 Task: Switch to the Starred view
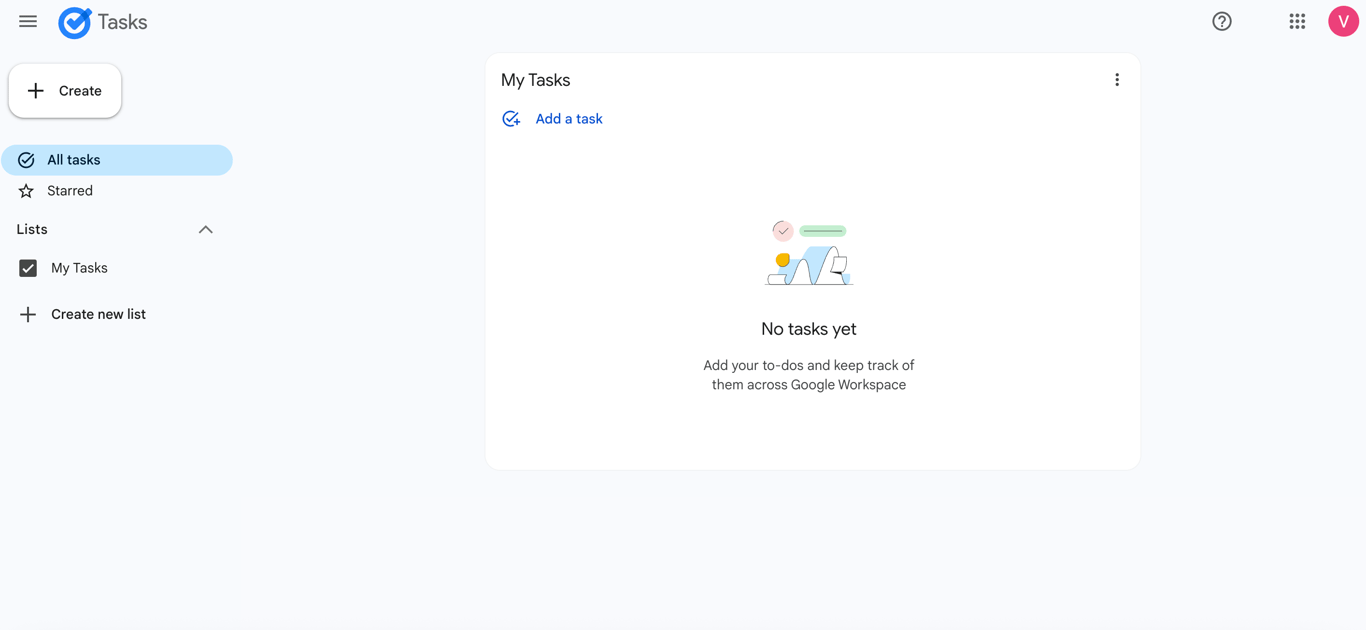pyautogui.click(x=70, y=190)
